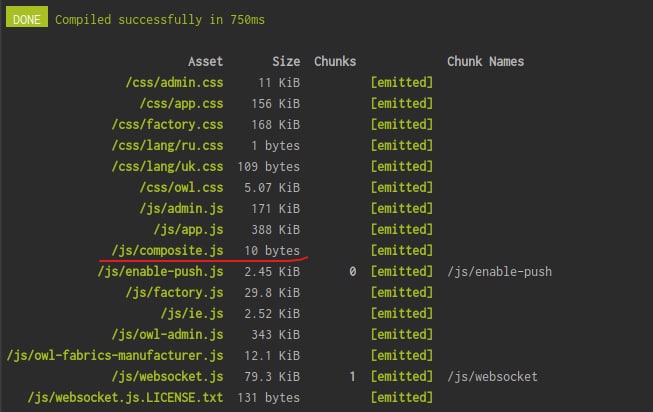
Task: Click the '156 KiB' size value
Action: pyautogui.click(x=275, y=104)
